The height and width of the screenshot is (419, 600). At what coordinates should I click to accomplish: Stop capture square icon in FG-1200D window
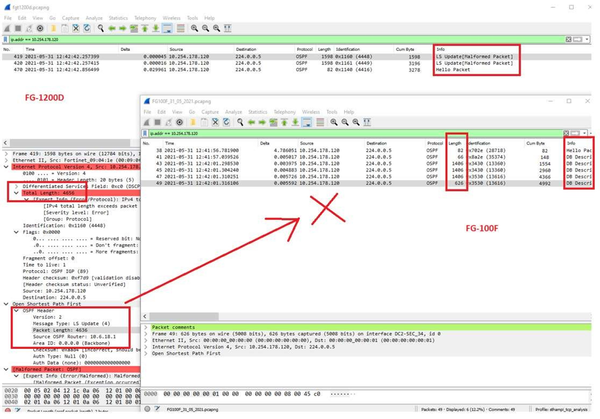point(18,28)
